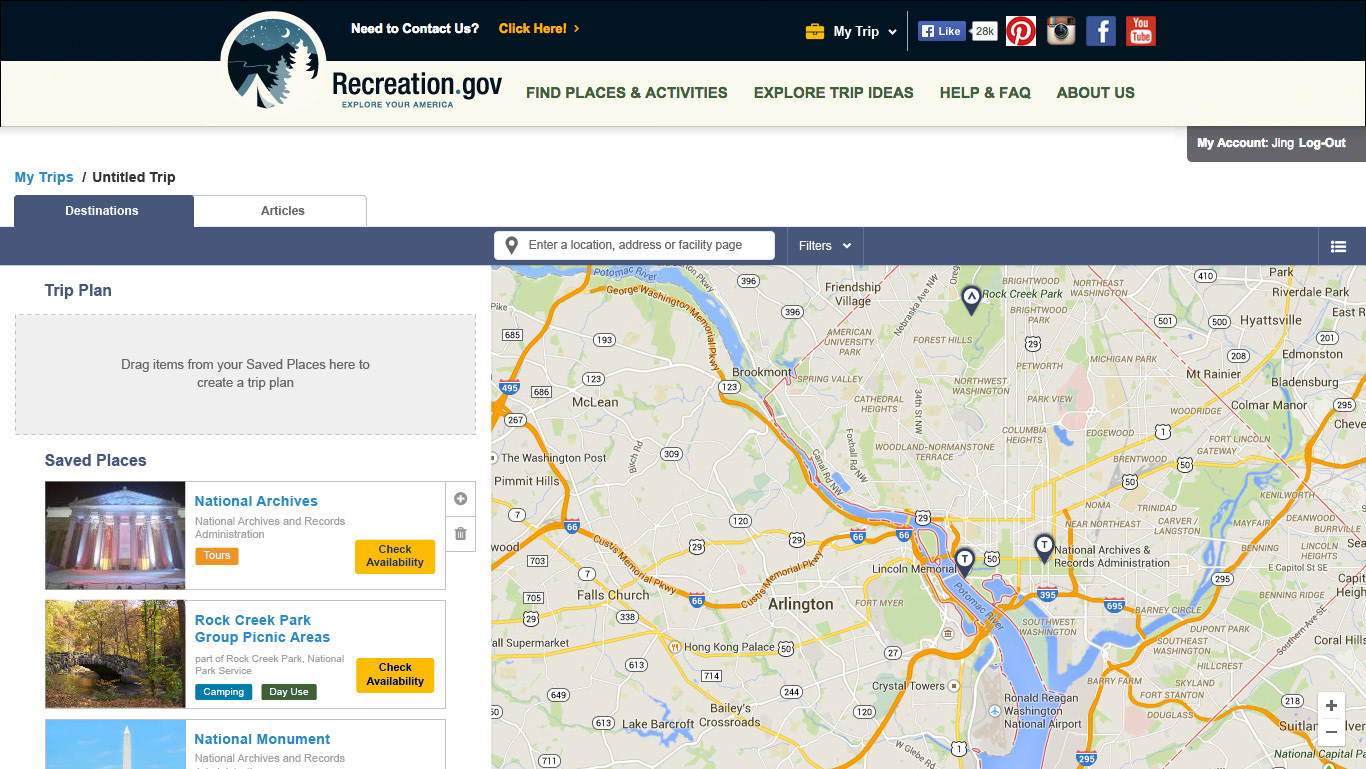The image size is (1366, 769).
Task: Open Rock Creek Park Group Picnic Areas link
Action: (262, 629)
